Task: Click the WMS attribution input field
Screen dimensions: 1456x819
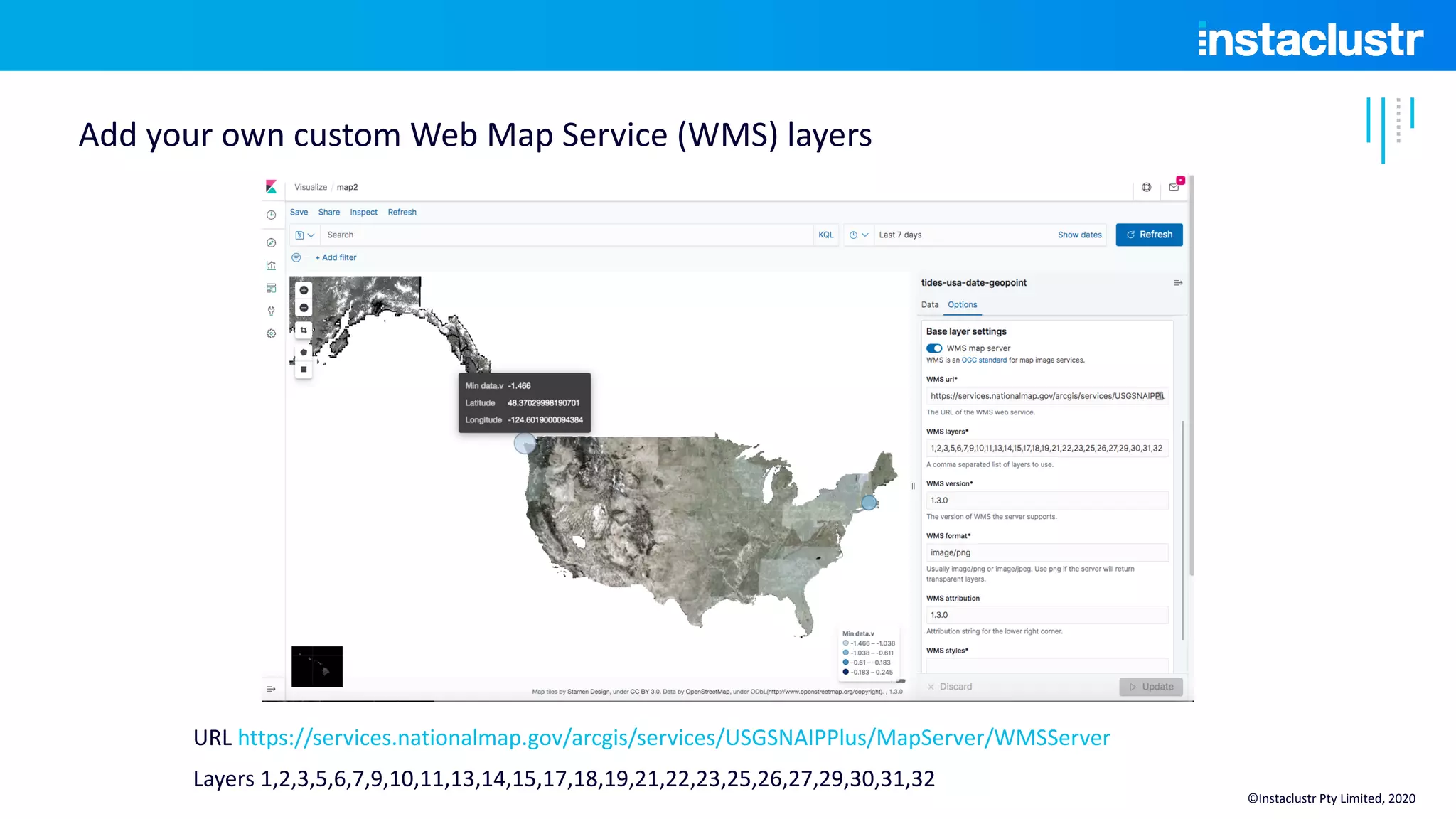Action: (x=1047, y=615)
